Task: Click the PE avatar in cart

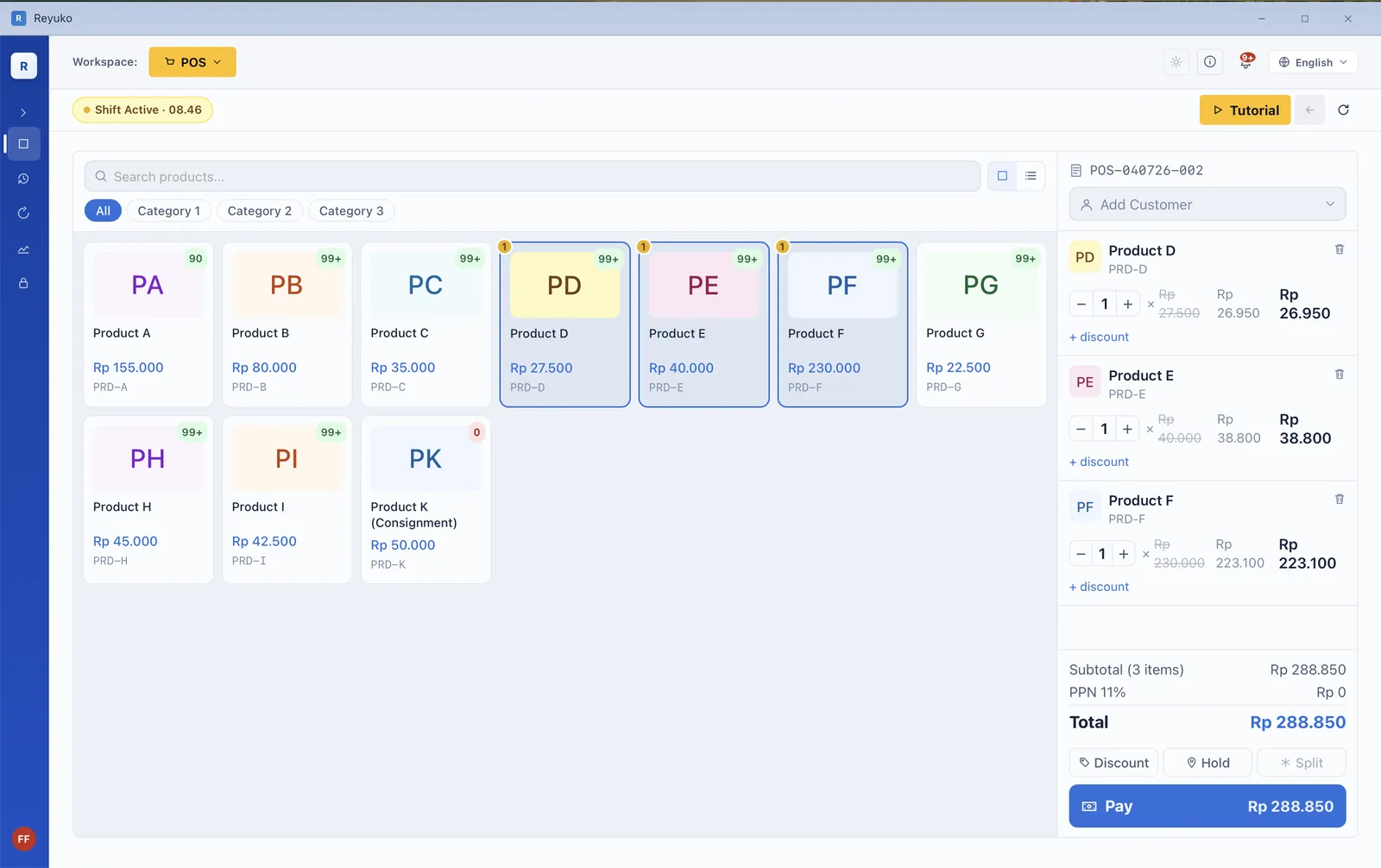Action: point(1085,382)
